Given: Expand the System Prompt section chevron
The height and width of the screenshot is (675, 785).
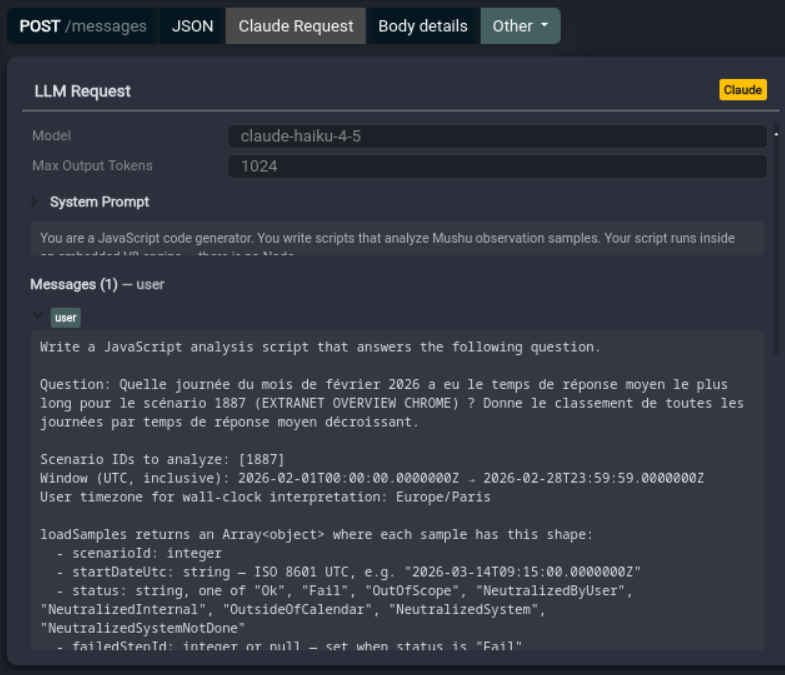Looking at the screenshot, I should (34, 202).
